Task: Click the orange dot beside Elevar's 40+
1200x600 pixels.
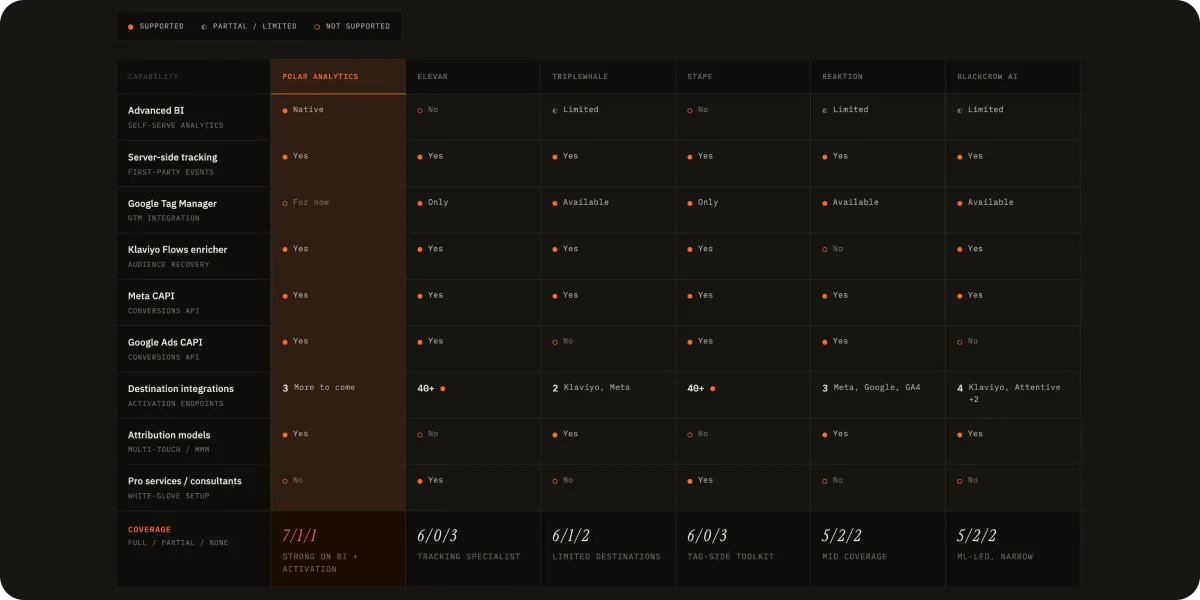Action: (443, 388)
